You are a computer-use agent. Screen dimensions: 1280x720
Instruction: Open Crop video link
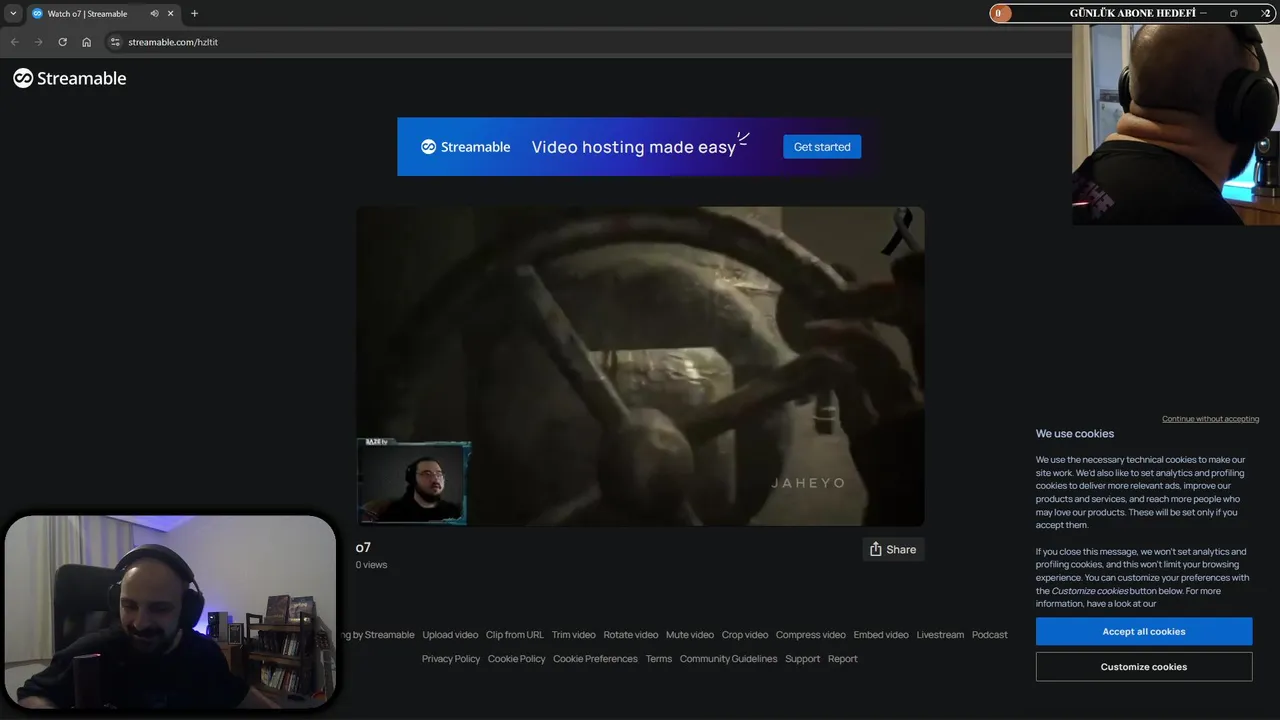click(x=745, y=635)
